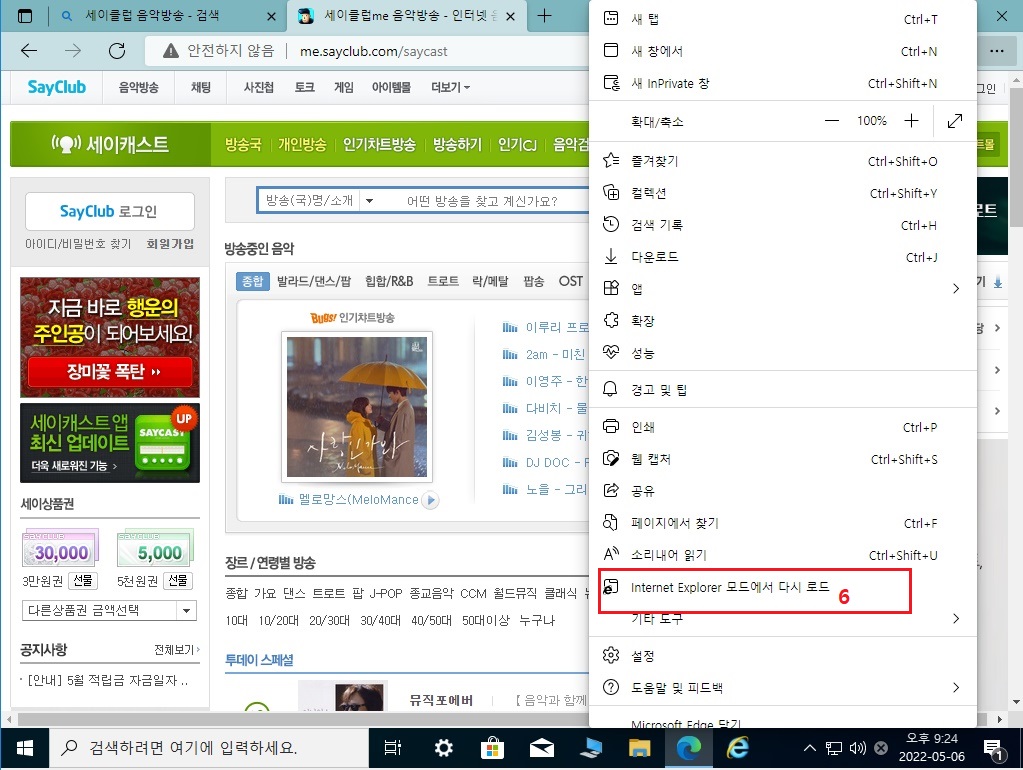The image size is (1023, 770).
Task: Play the 멜로망스(MeloMance) track
Action: 430,500
